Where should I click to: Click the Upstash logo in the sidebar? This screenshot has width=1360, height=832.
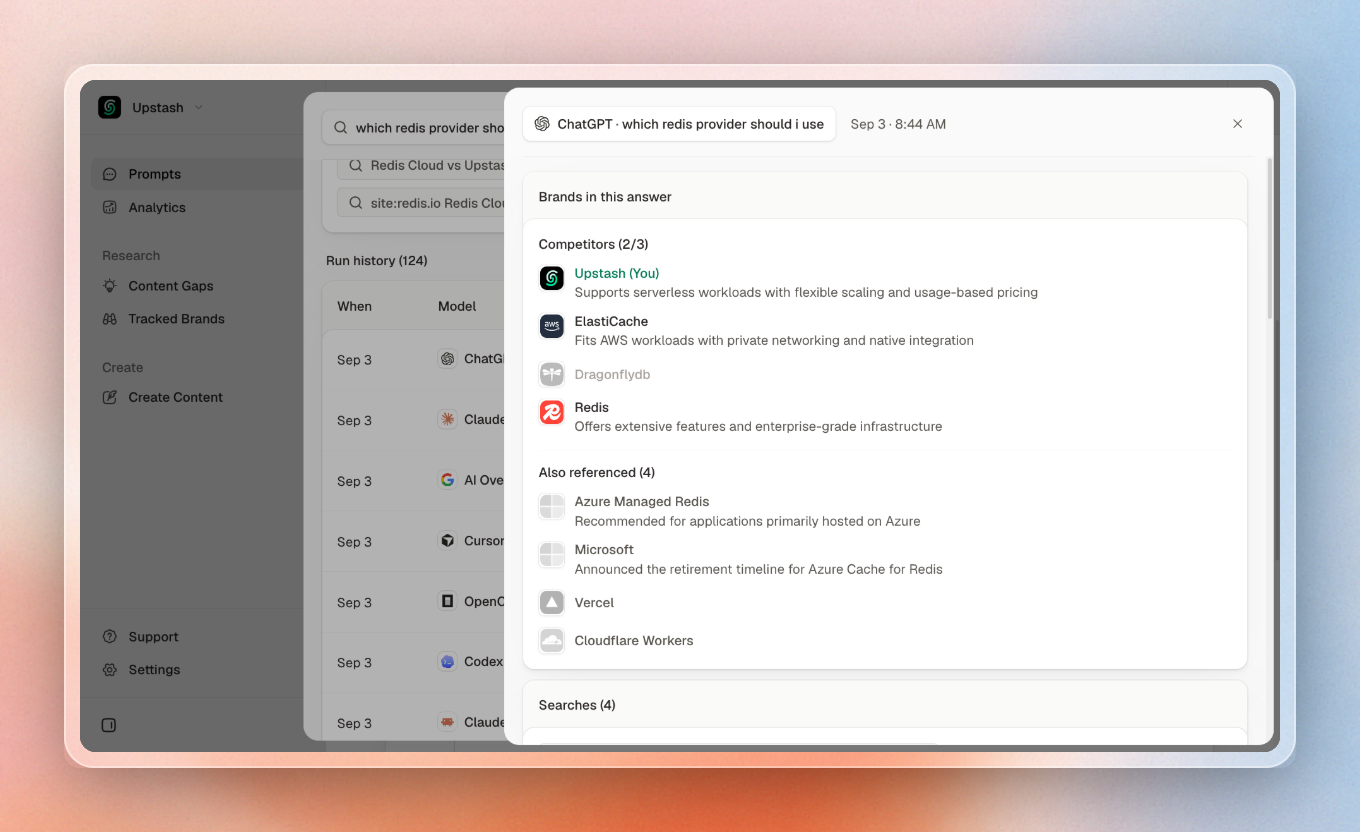click(x=110, y=107)
